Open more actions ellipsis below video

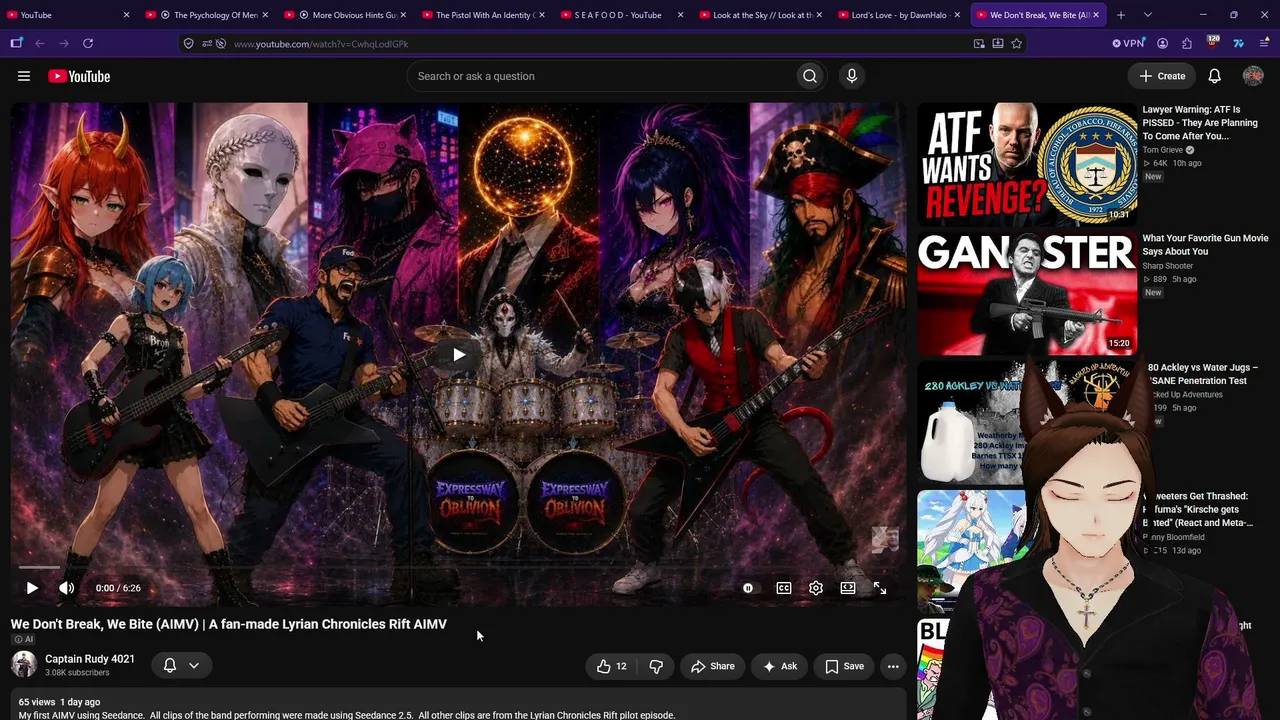pos(893,666)
